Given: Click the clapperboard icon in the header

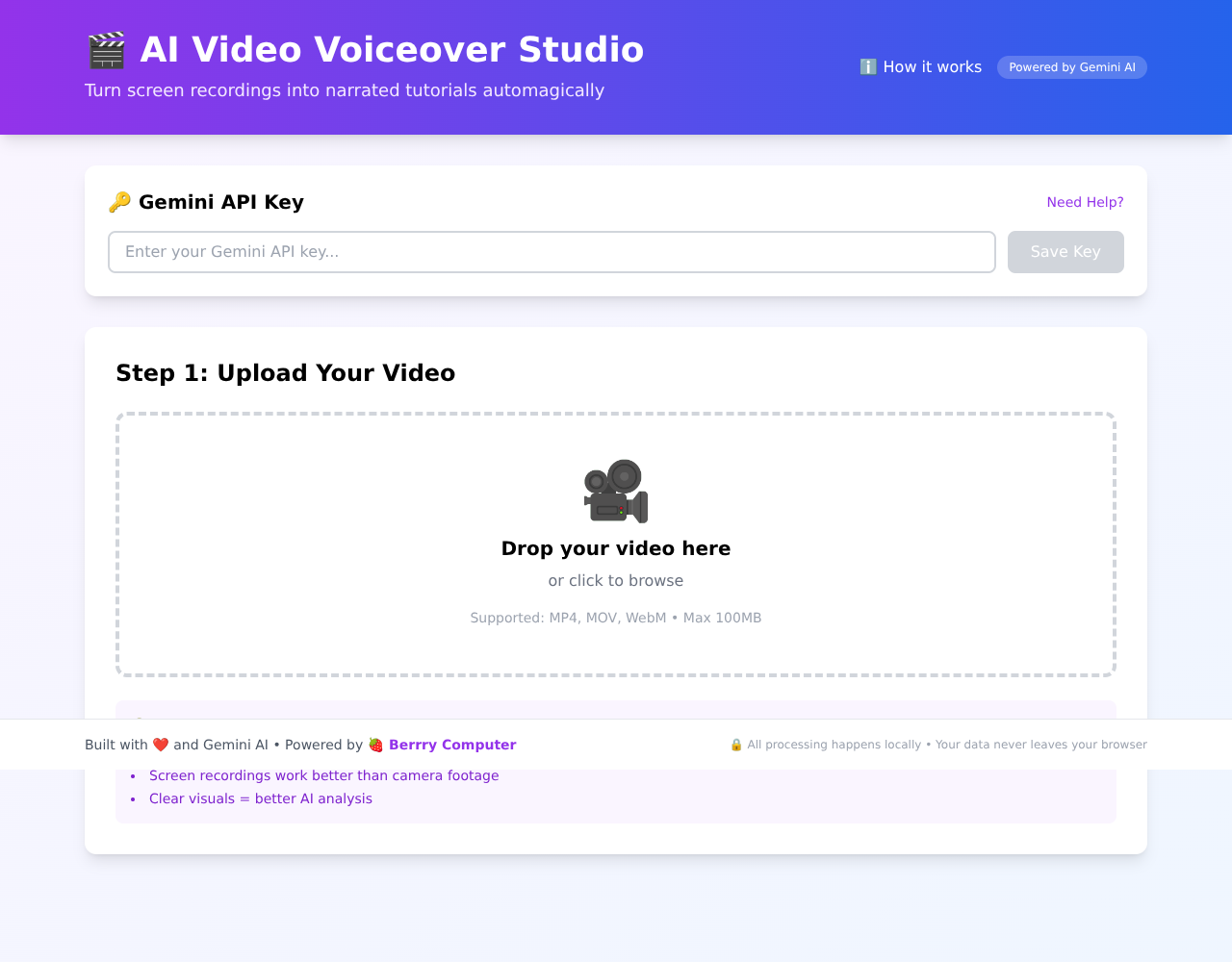Looking at the screenshot, I should click(x=105, y=48).
